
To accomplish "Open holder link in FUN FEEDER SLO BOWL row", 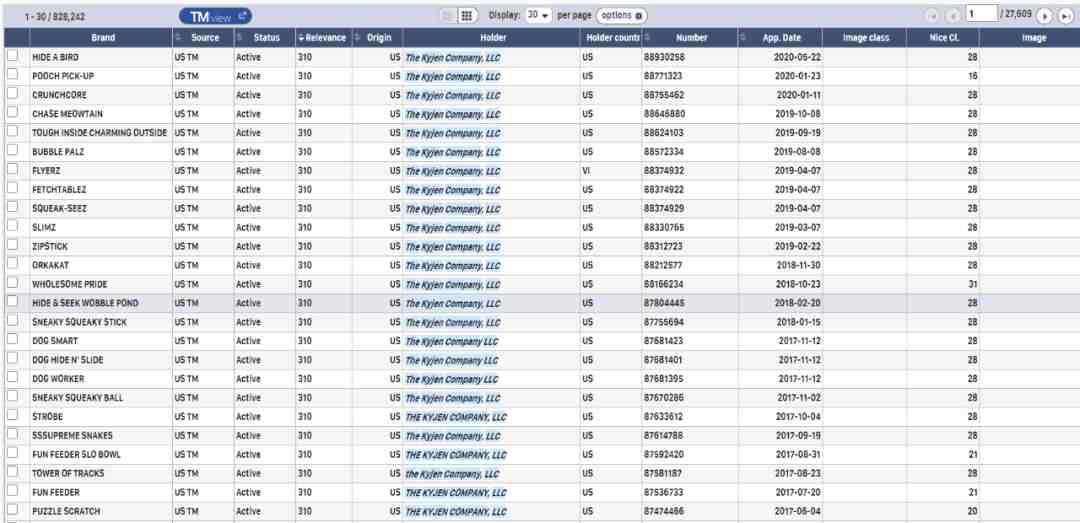I will [x=455, y=455].
